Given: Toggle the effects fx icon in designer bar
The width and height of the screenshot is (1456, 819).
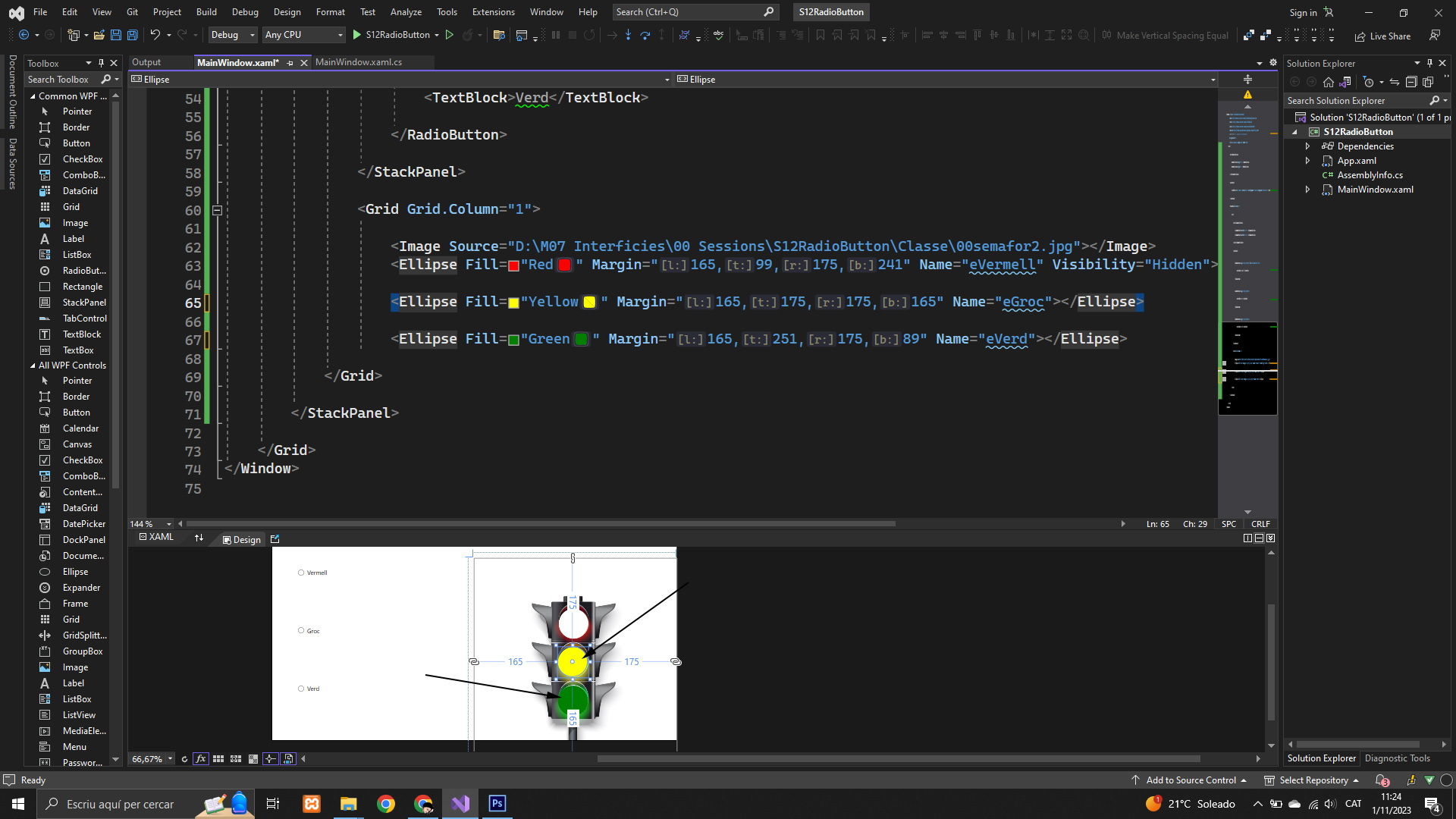Looking at the screenshot, I should 200,759.
